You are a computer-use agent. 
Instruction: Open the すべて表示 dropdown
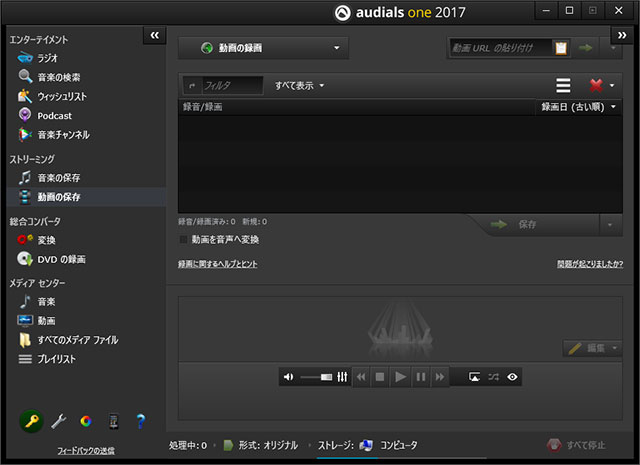click(299, 85)
